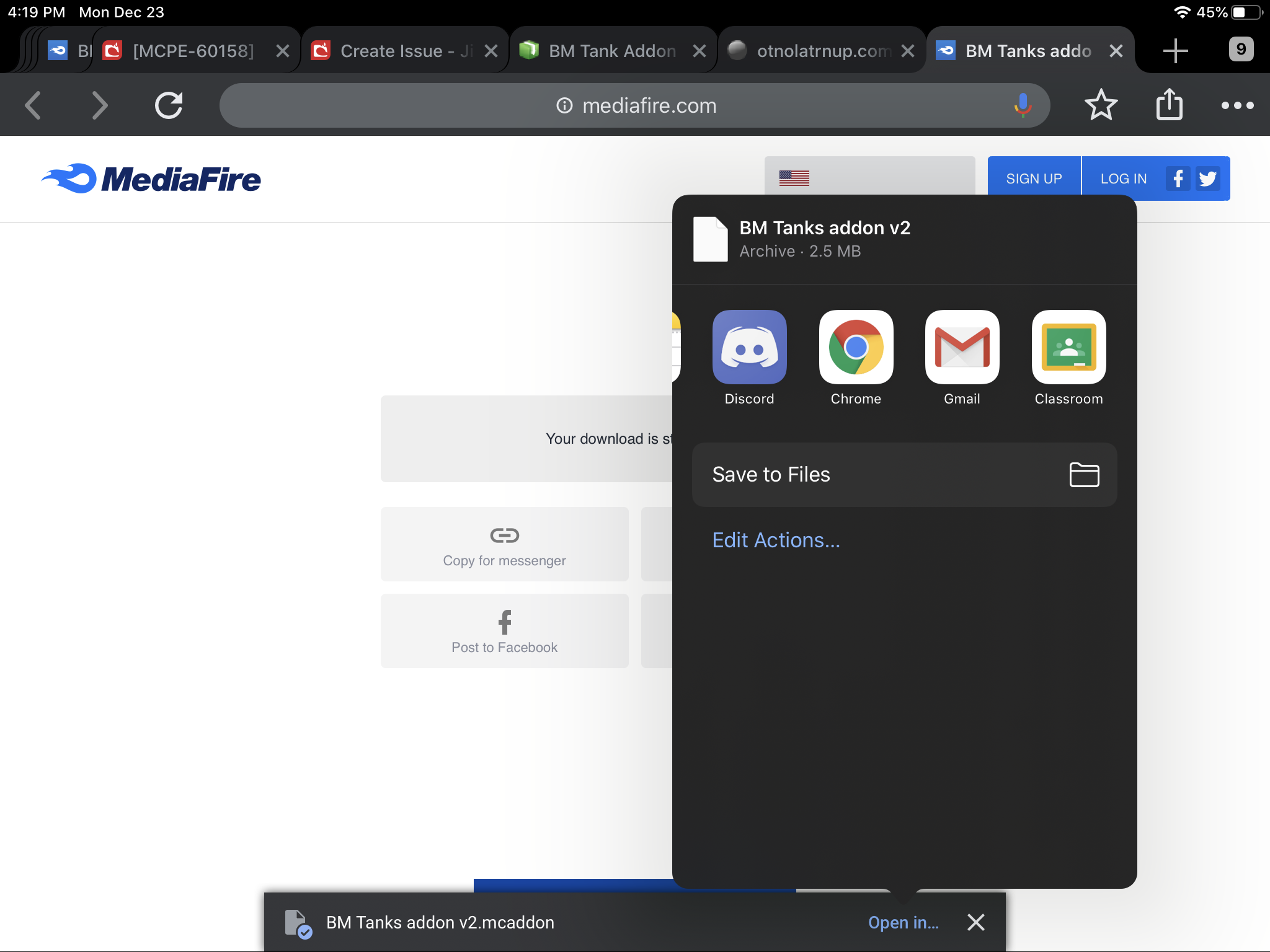Open file with Chrome icon
Screen dimensions: 1270x952
click(856, 347)
